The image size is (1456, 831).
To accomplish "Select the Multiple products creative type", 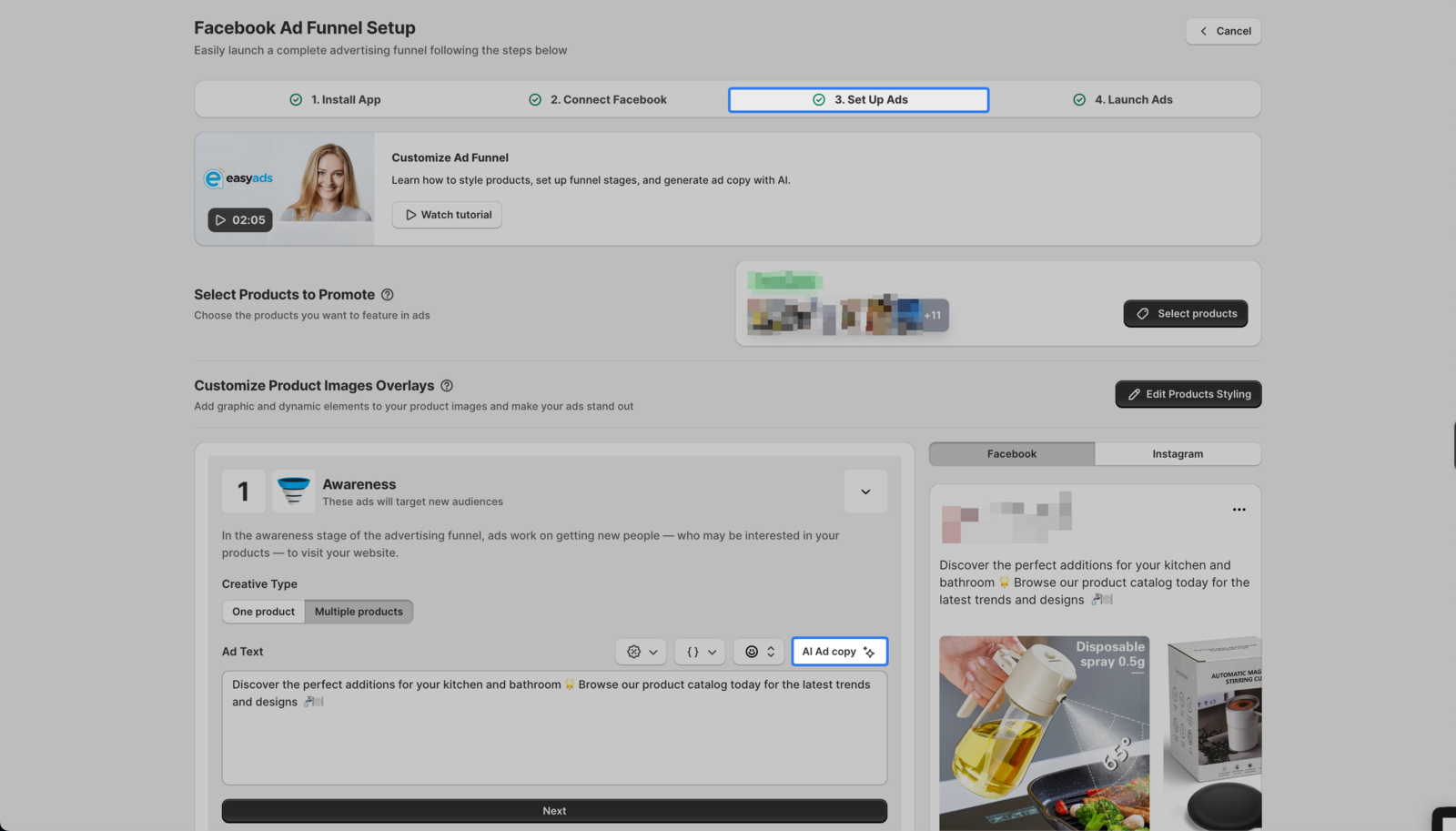I will 359,611.
